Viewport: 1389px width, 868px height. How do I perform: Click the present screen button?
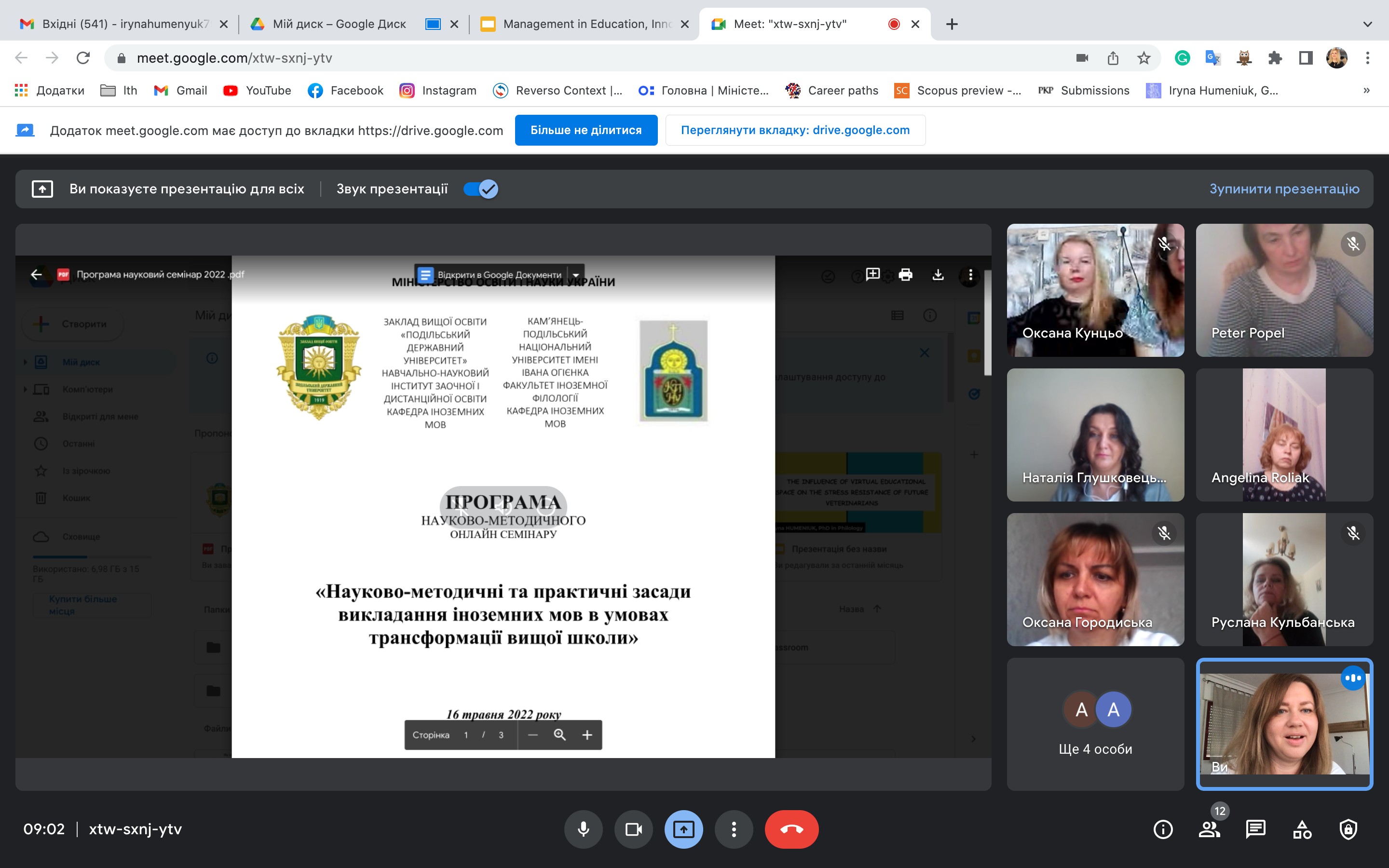[683, 829]
